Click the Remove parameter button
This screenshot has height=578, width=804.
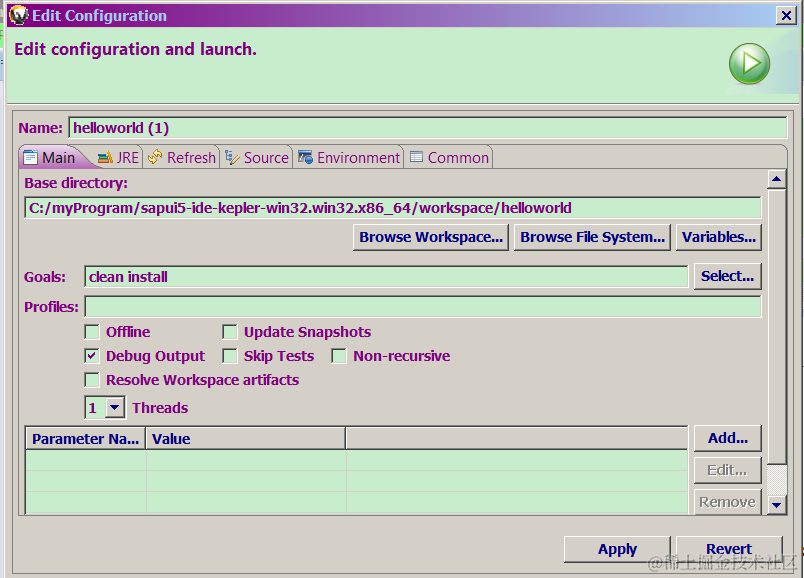click(727, 502)
